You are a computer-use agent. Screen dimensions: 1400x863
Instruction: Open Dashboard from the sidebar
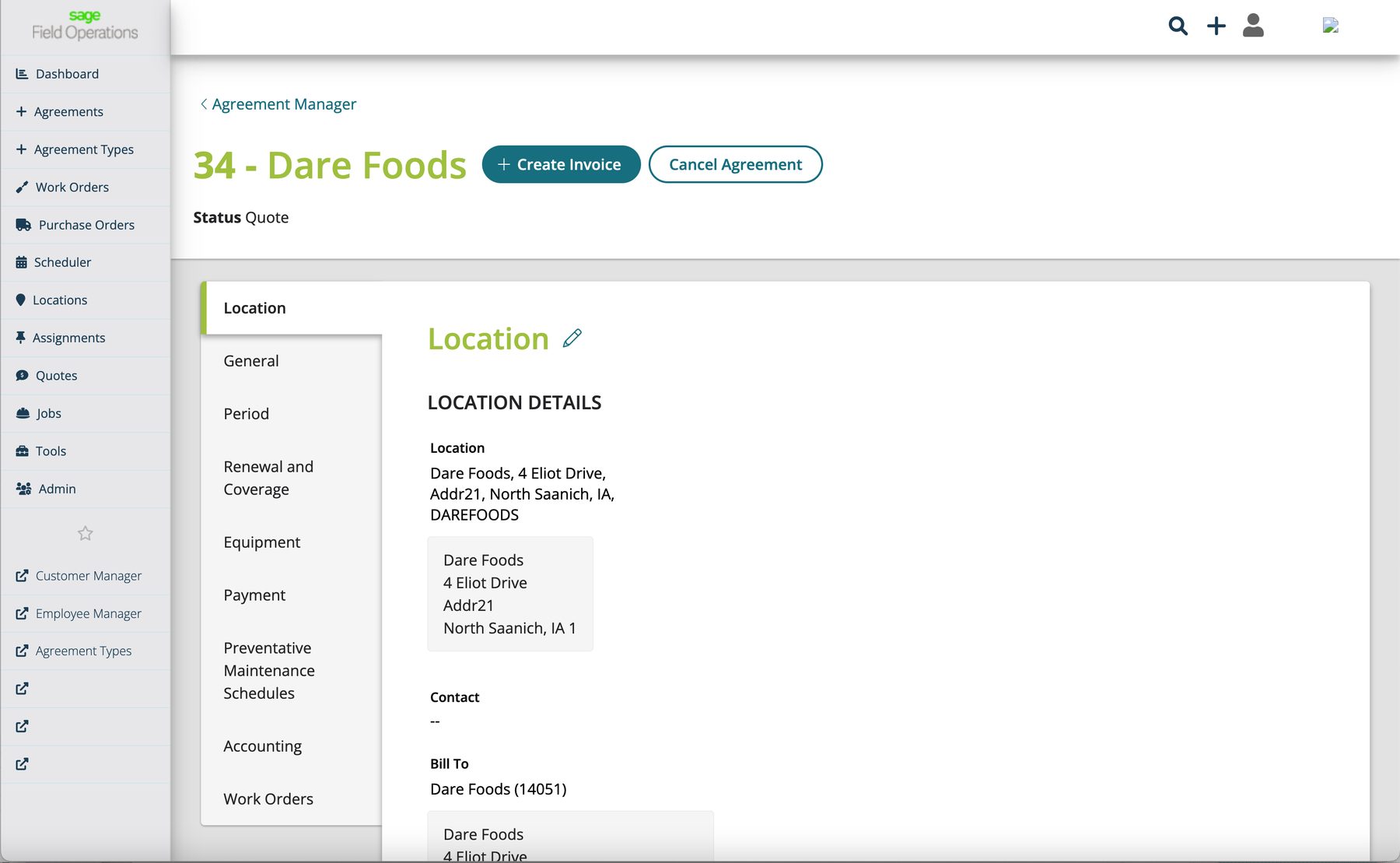[x=86, y=74]
